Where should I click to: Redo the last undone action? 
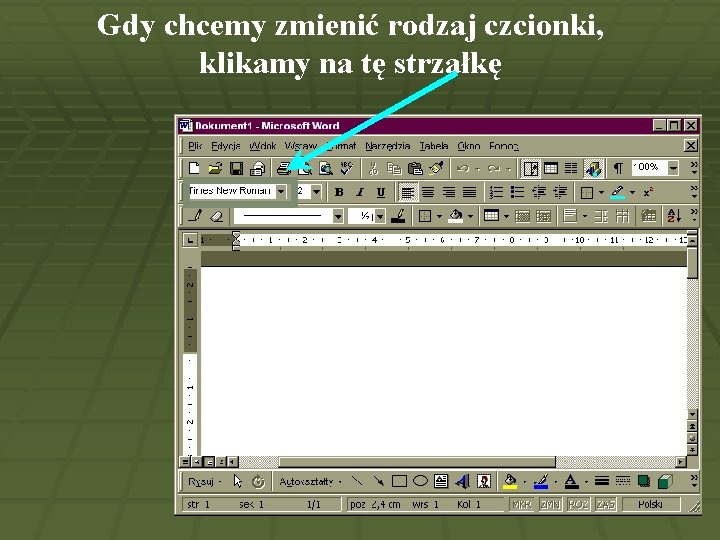coord(494,169)
